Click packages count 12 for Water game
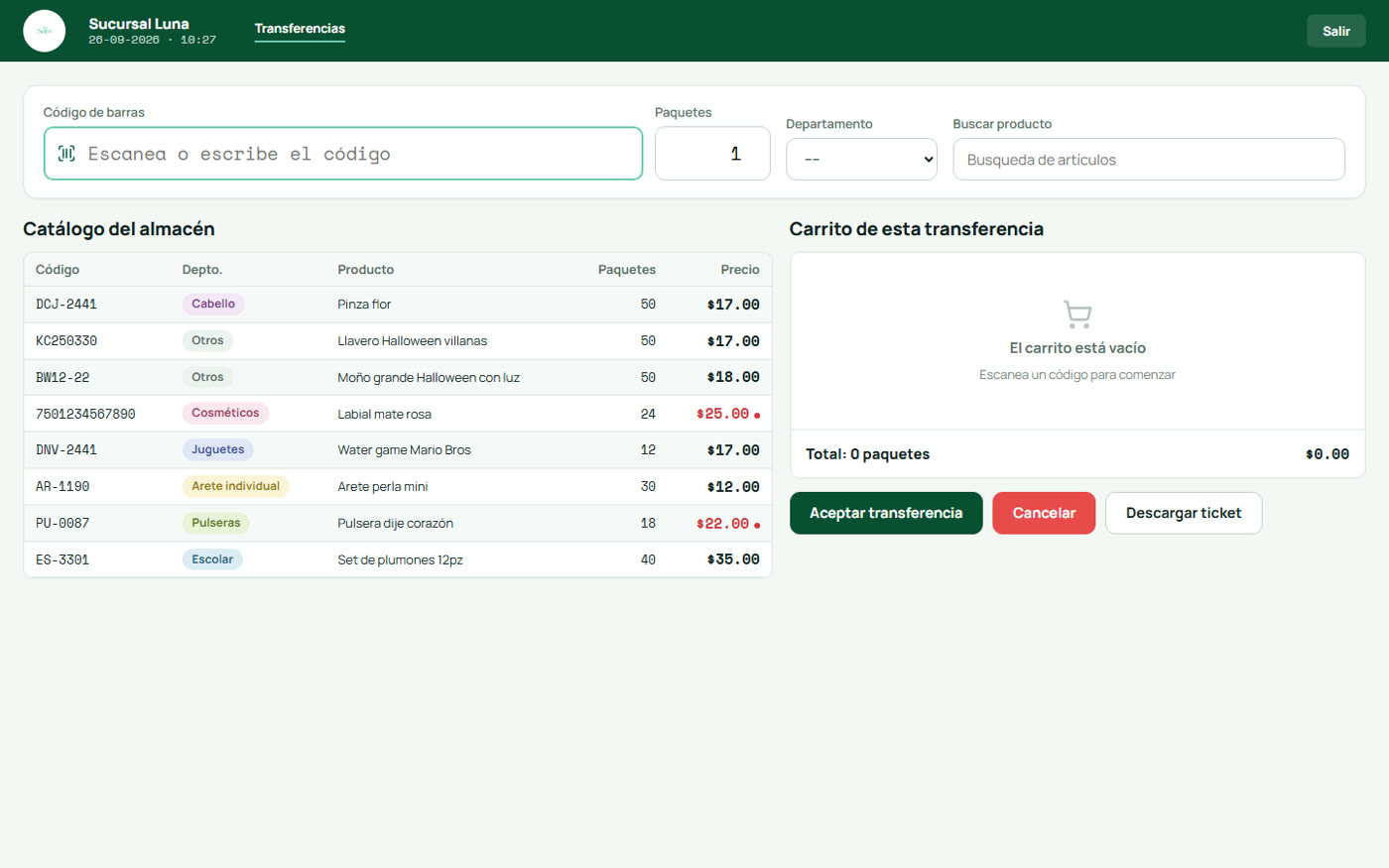The image size is (1389, 868). [648, 450]
